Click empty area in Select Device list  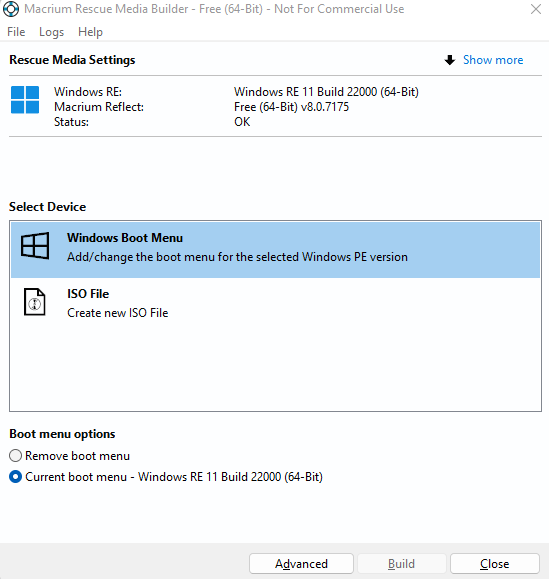(275, 369)
